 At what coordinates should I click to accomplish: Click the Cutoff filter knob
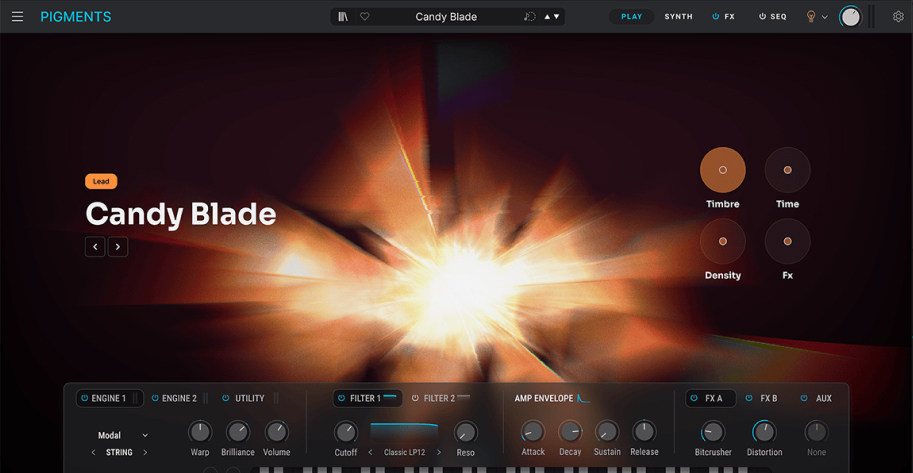coord(345,432)
